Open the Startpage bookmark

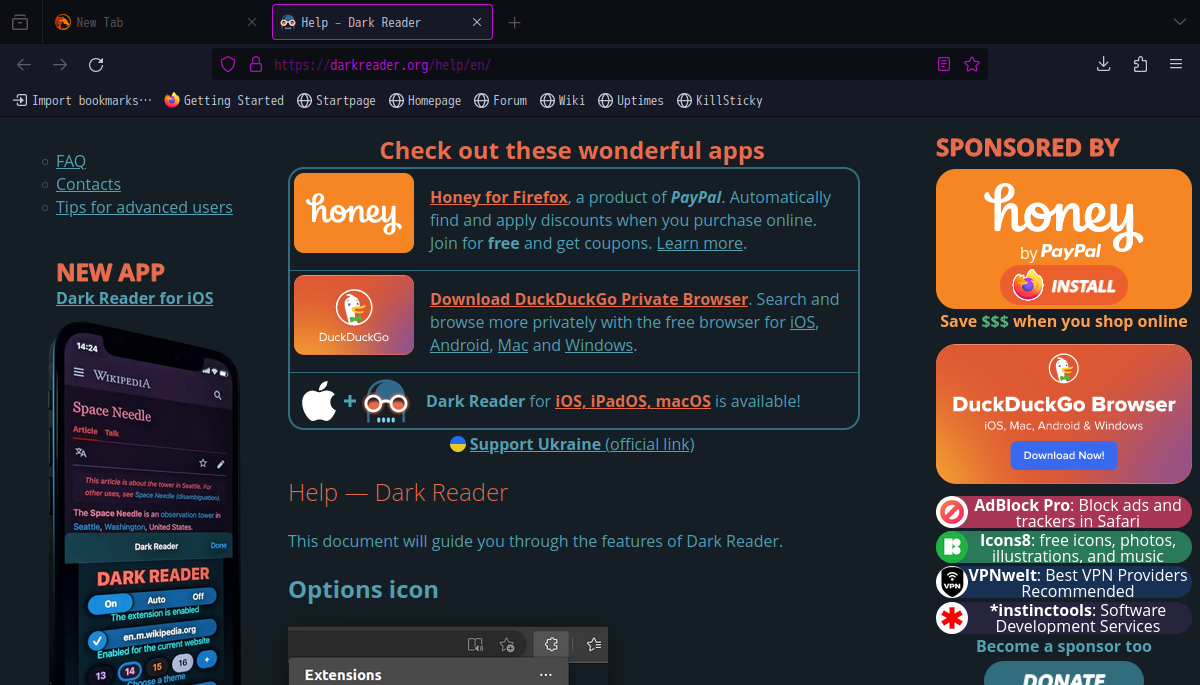[x=337, y=100]
